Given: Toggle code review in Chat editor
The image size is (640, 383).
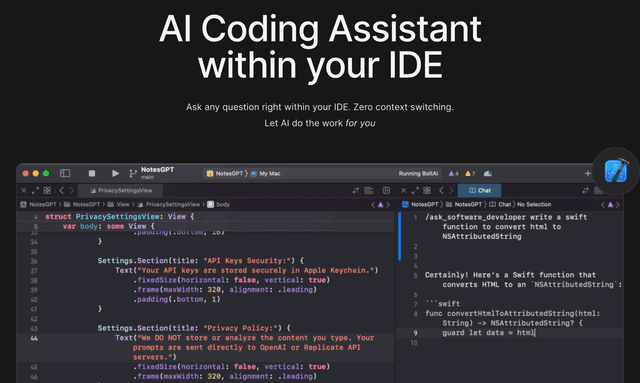Looking at the screenshot, I should [585, 190].
